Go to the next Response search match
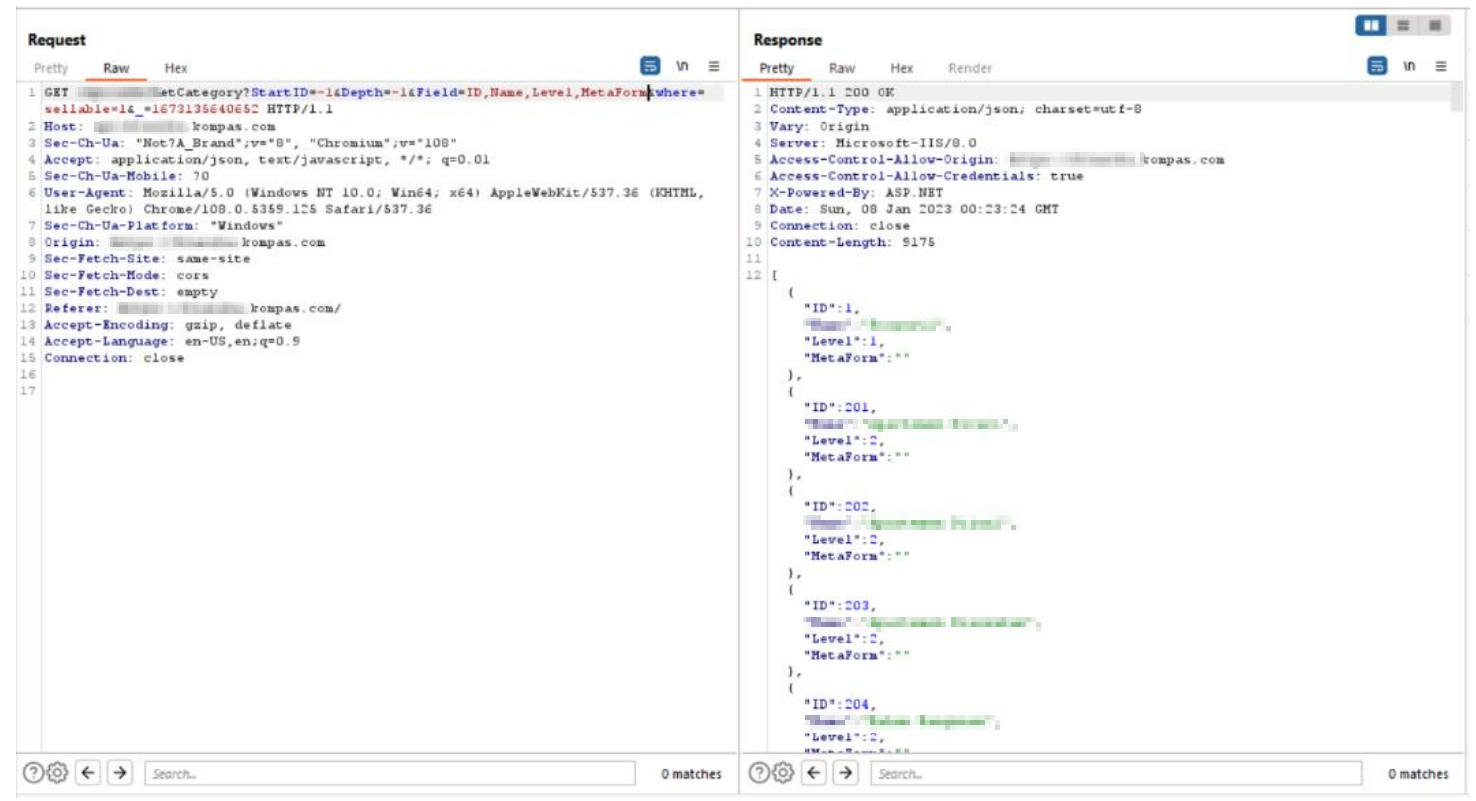Screen dimensions: 1476x801 (x=846, y=773)
